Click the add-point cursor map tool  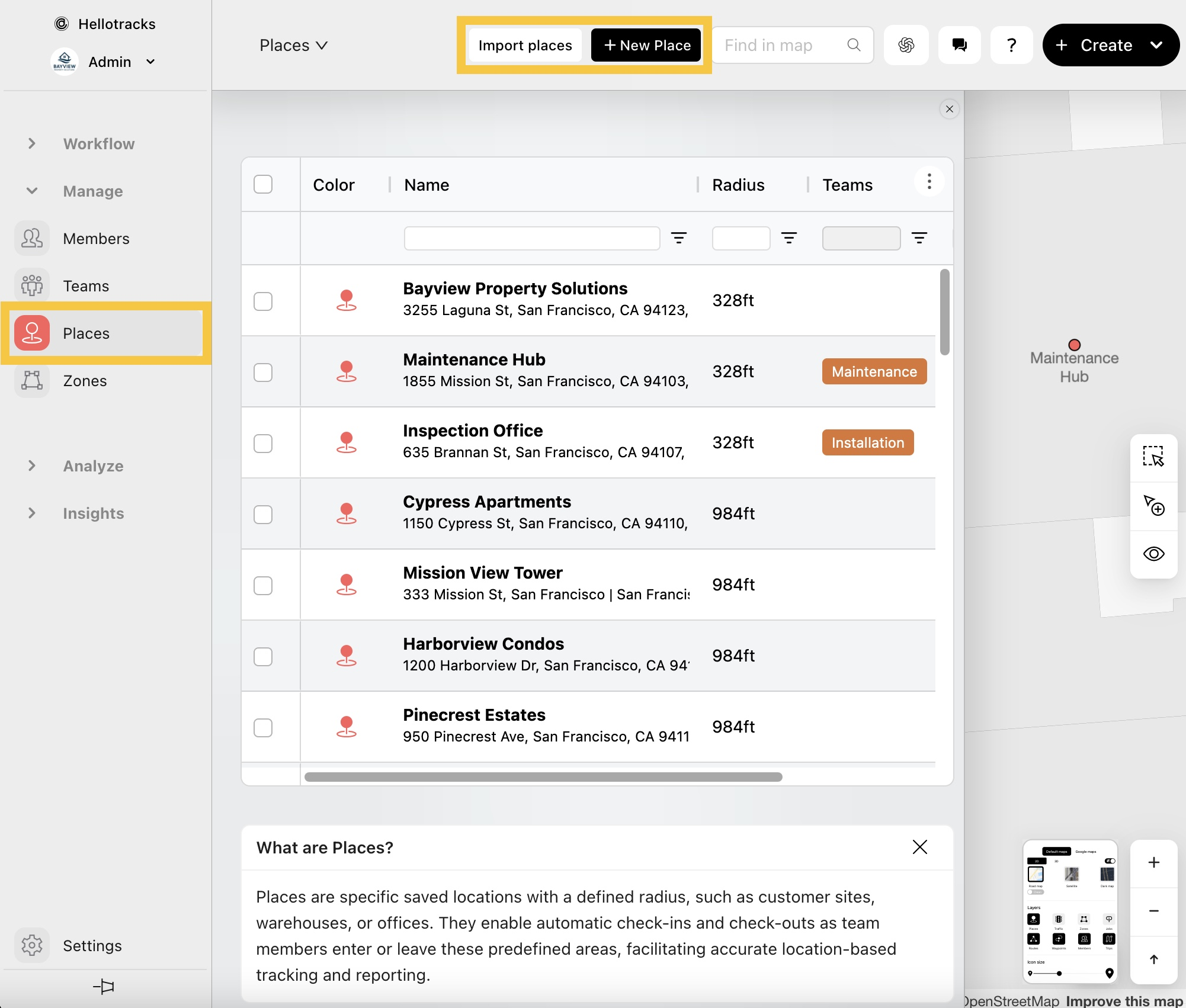point(1153,505)
